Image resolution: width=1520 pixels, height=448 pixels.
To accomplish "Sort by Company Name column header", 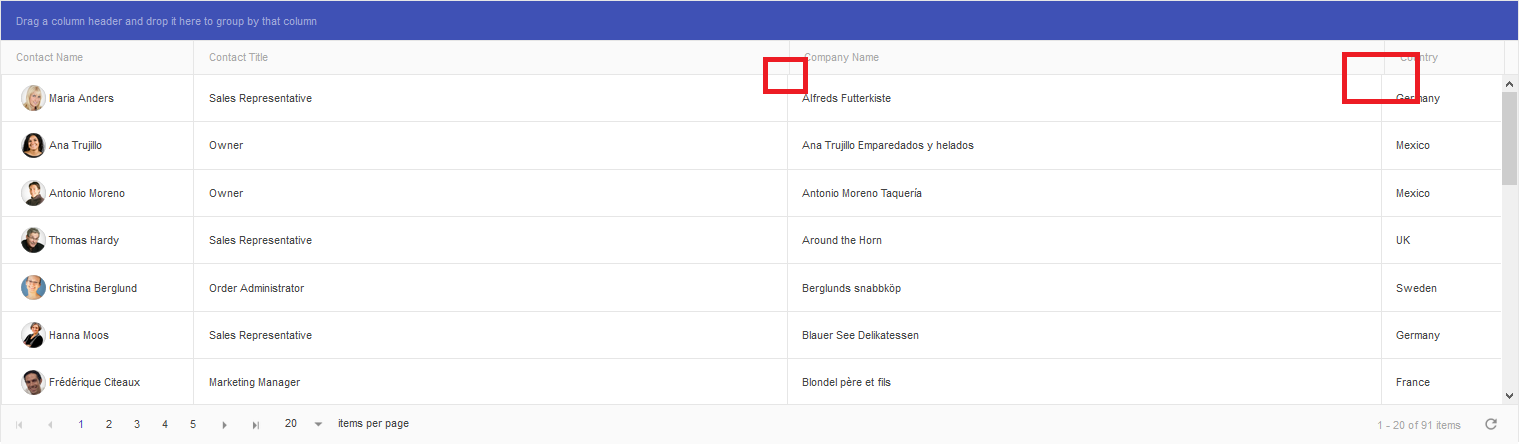I will [x=842, y=57].
